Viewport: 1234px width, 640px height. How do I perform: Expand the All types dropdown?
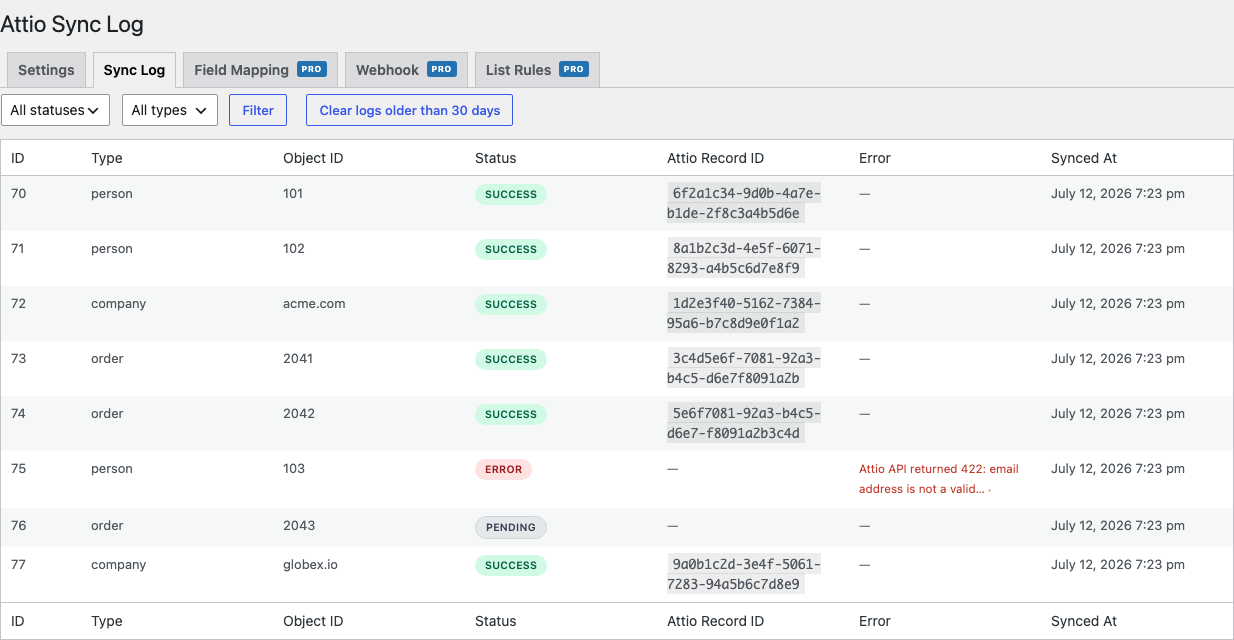pos(170,110)
